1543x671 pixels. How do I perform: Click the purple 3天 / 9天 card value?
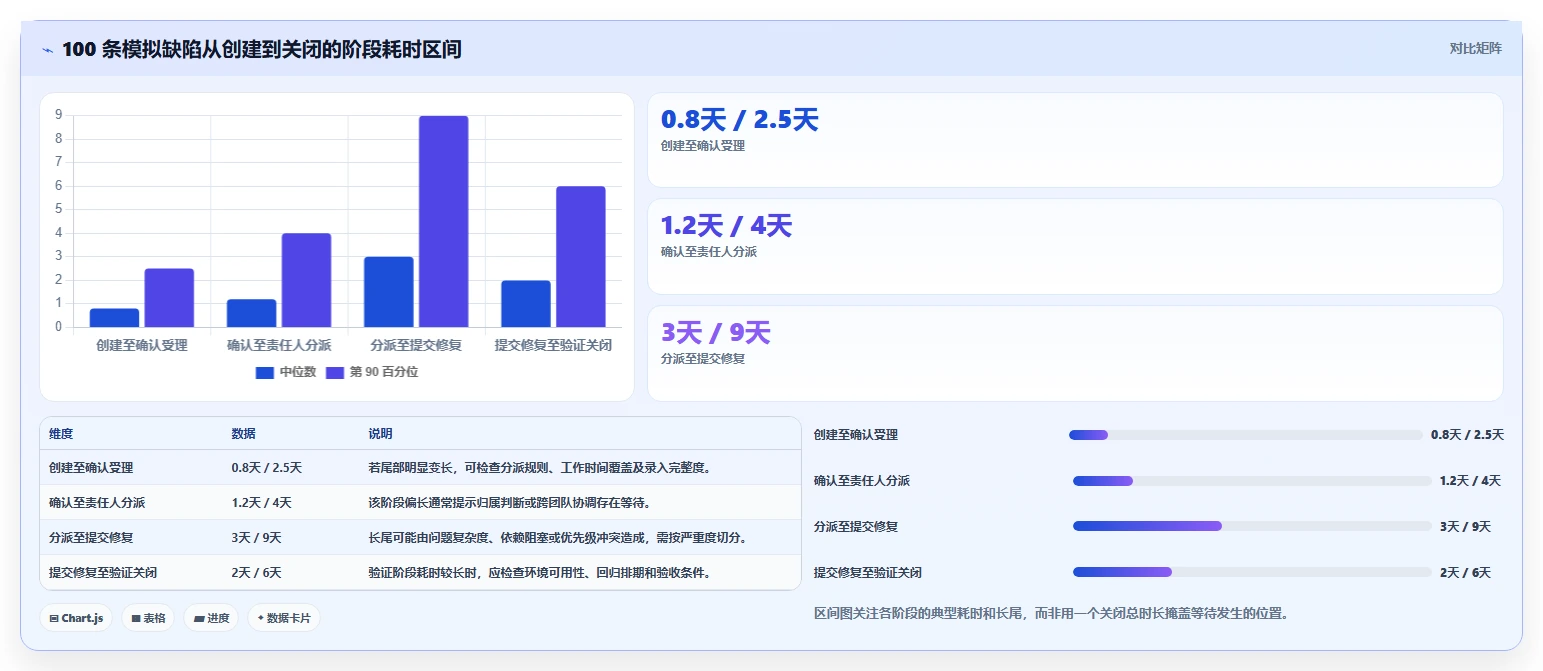point(716,333)
